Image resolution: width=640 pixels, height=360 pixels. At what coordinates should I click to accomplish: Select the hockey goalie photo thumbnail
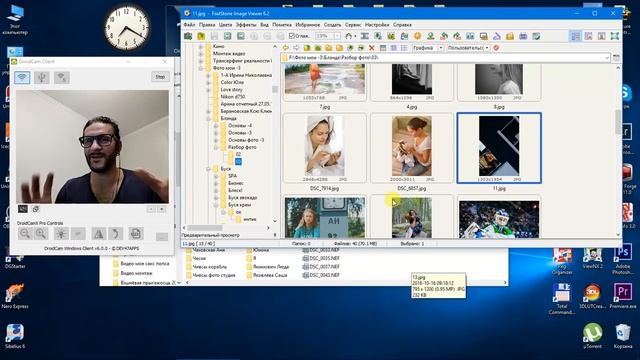click(499, 218)
